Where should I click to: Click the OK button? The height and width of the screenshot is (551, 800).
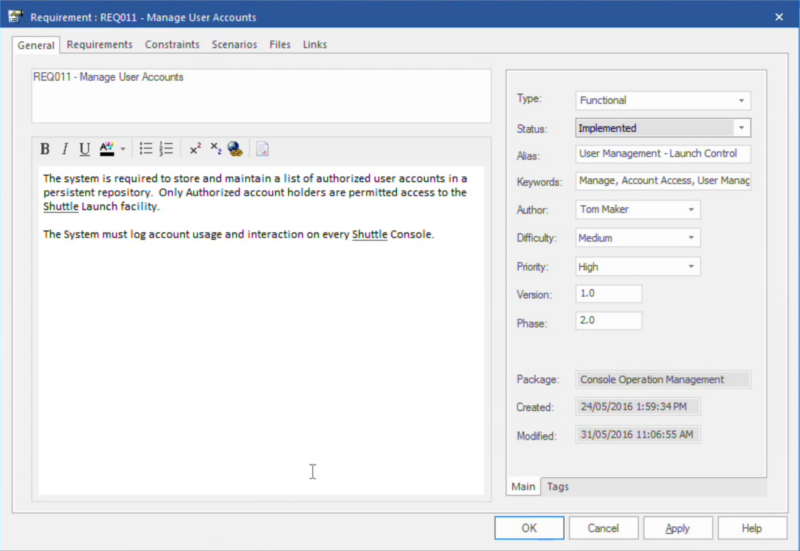tap(529, 528)
